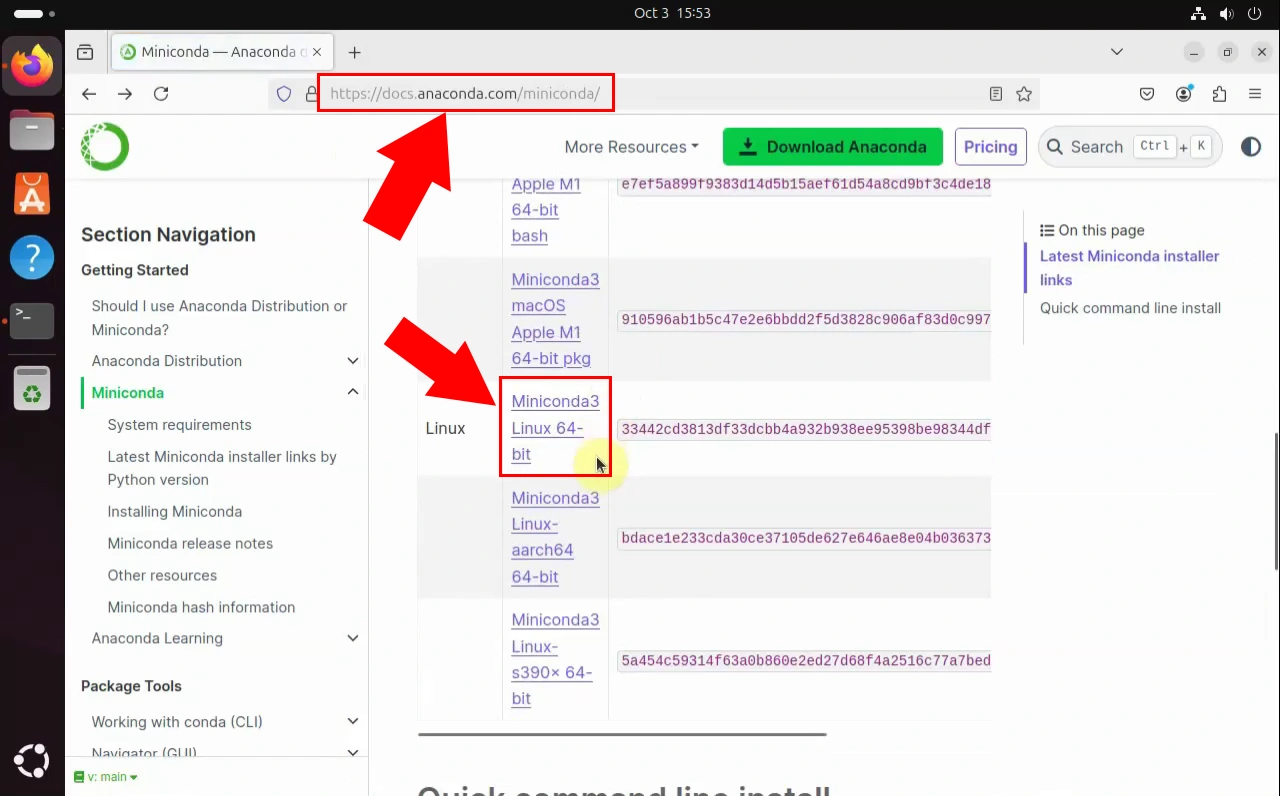This screenshot has width=1280, height=796.
Task: Show applications with Ubuntu logo button
Action: (32, 760)
